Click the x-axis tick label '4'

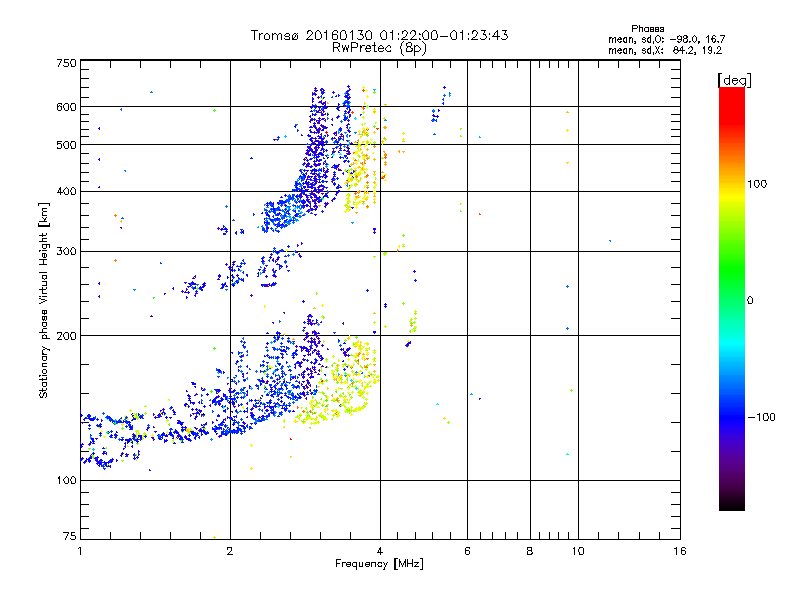click(380, 551)
